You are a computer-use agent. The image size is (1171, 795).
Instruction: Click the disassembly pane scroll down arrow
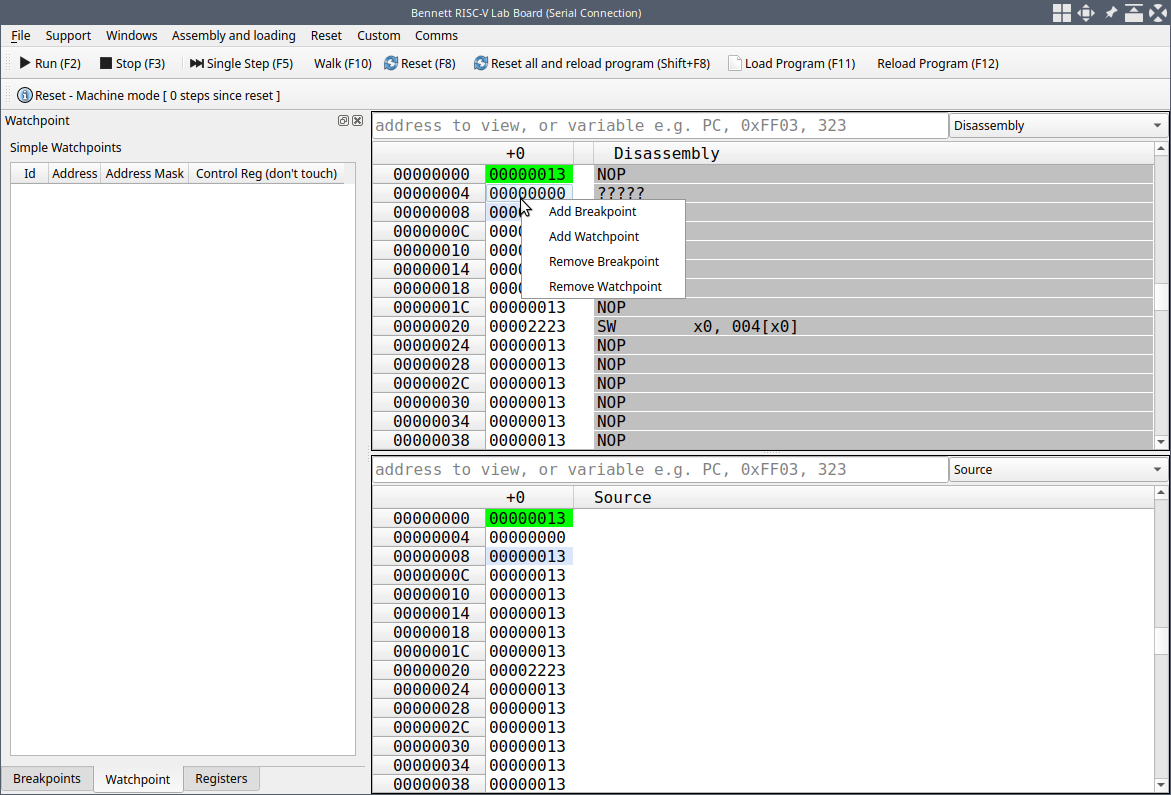click(1161, 441)
